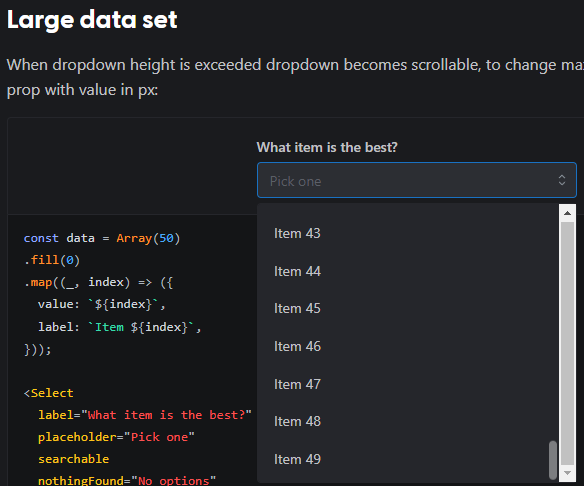This screenshot has height=486, width=584.
Task: Click the 'nothingFound="No options"' code line
Action: [x=127, y=480]
